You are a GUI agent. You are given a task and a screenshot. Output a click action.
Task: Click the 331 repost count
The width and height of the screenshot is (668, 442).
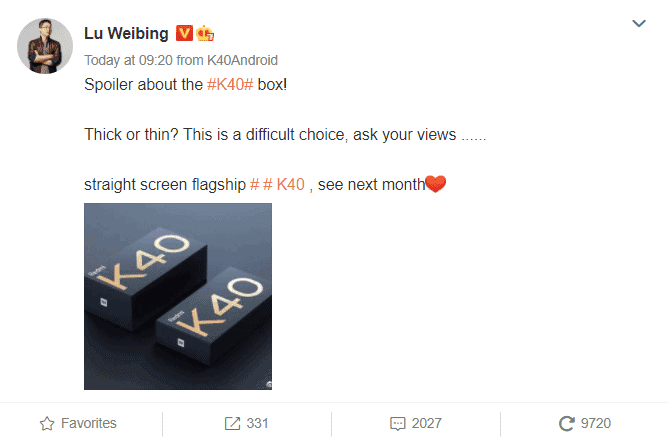tap(258, 423)
